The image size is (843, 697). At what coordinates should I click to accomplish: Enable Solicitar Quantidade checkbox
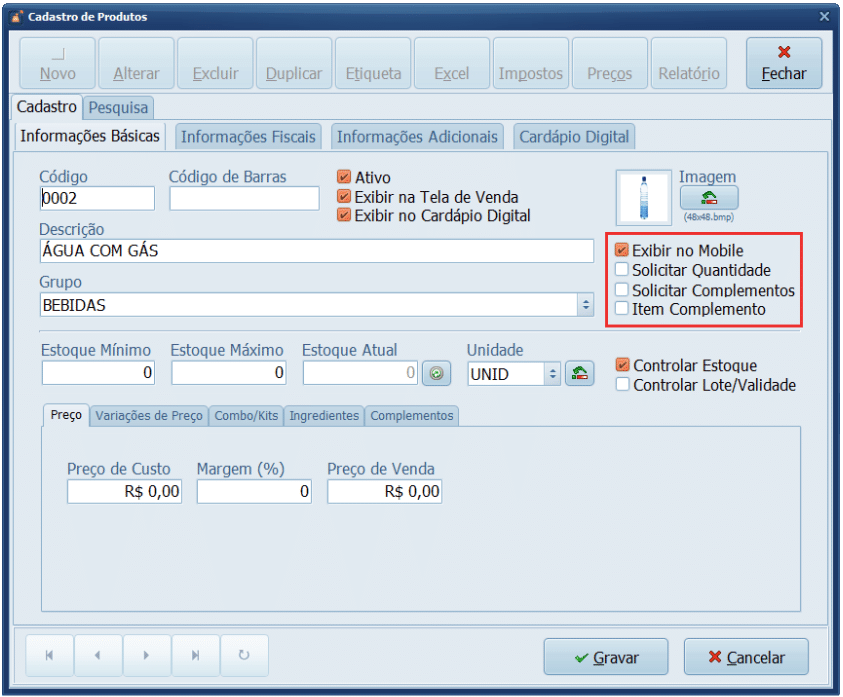pyautogui.click(x=622, y=270)
